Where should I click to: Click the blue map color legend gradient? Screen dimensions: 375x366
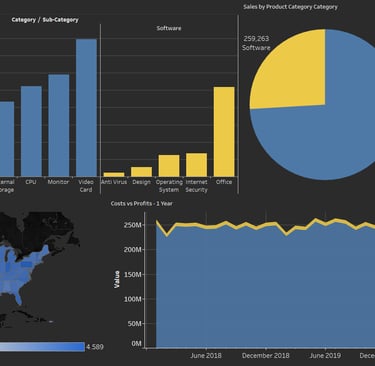[42, 347]
